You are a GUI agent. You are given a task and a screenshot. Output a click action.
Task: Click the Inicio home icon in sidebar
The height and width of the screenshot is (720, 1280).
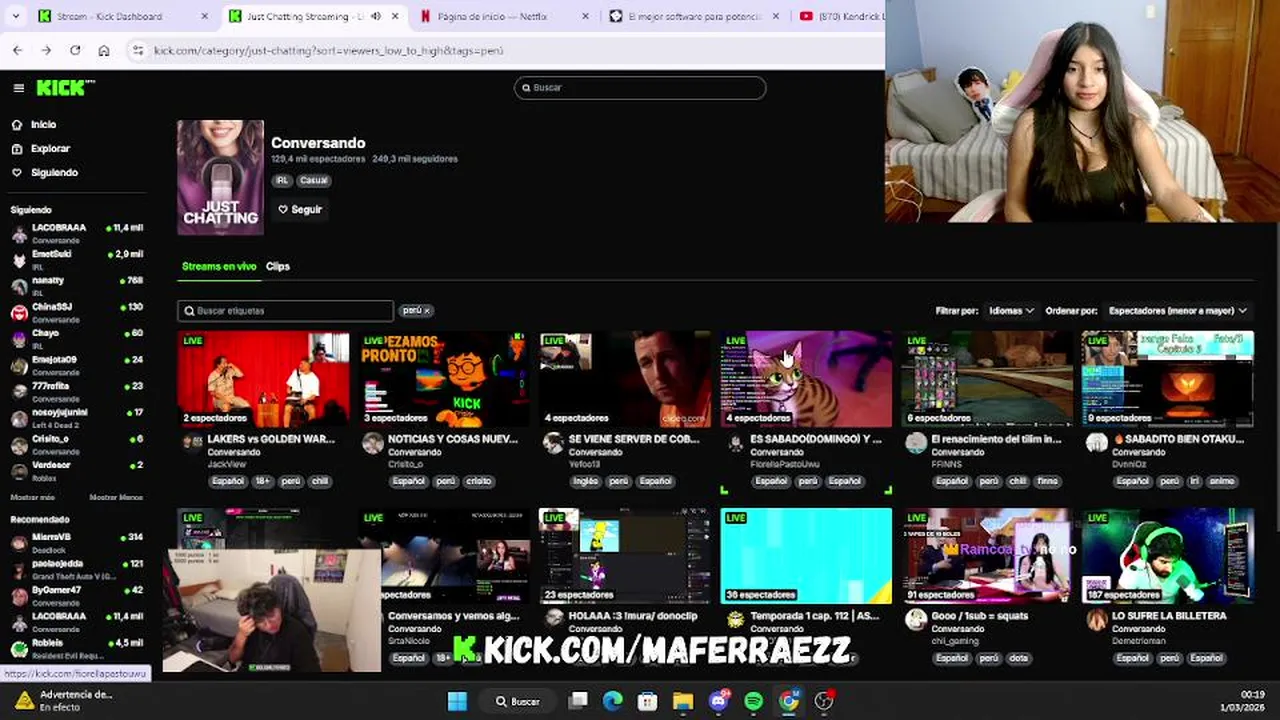(x=17, y=125)
